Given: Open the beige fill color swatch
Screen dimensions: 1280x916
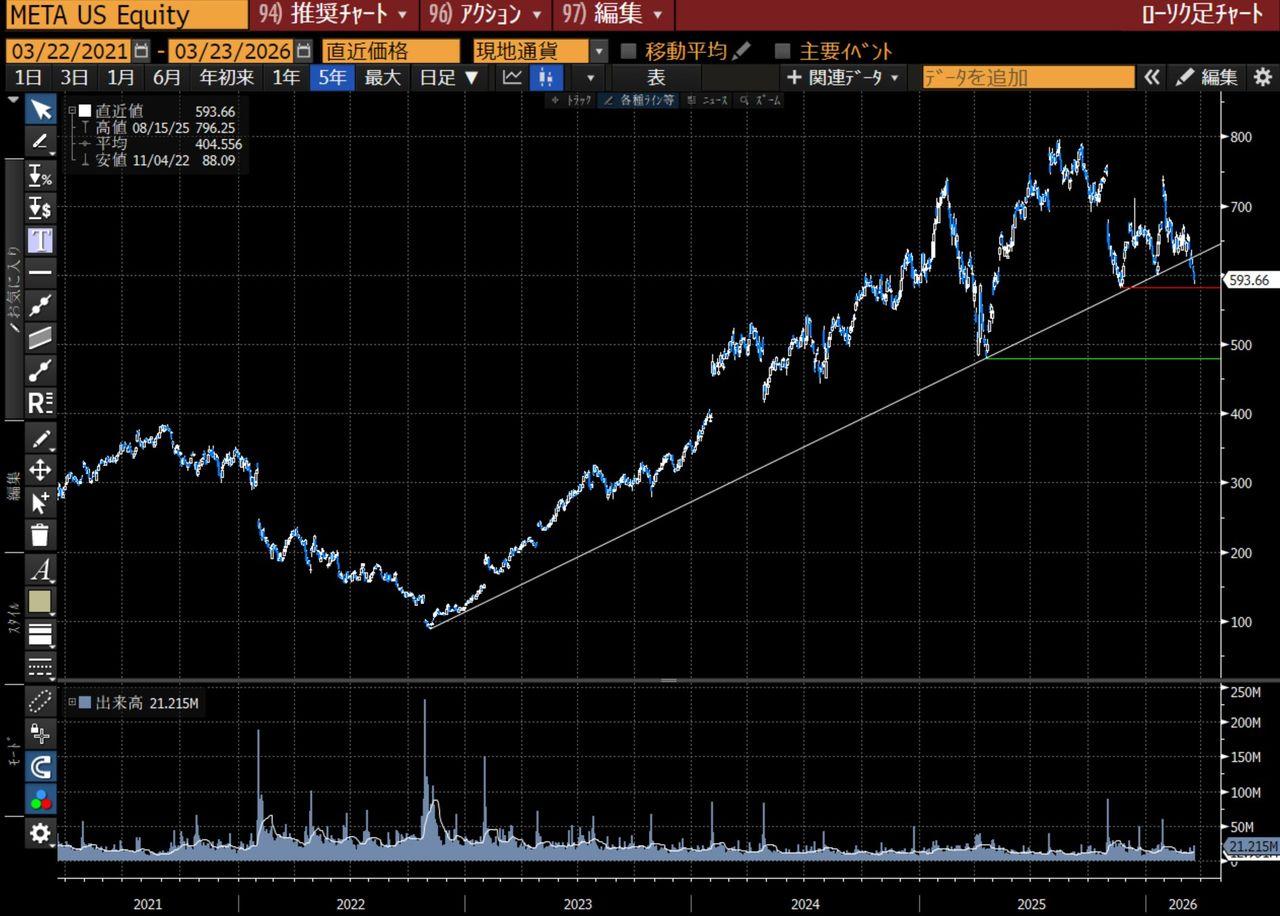Looking at the screenshot, I should (x=40, y=601).
